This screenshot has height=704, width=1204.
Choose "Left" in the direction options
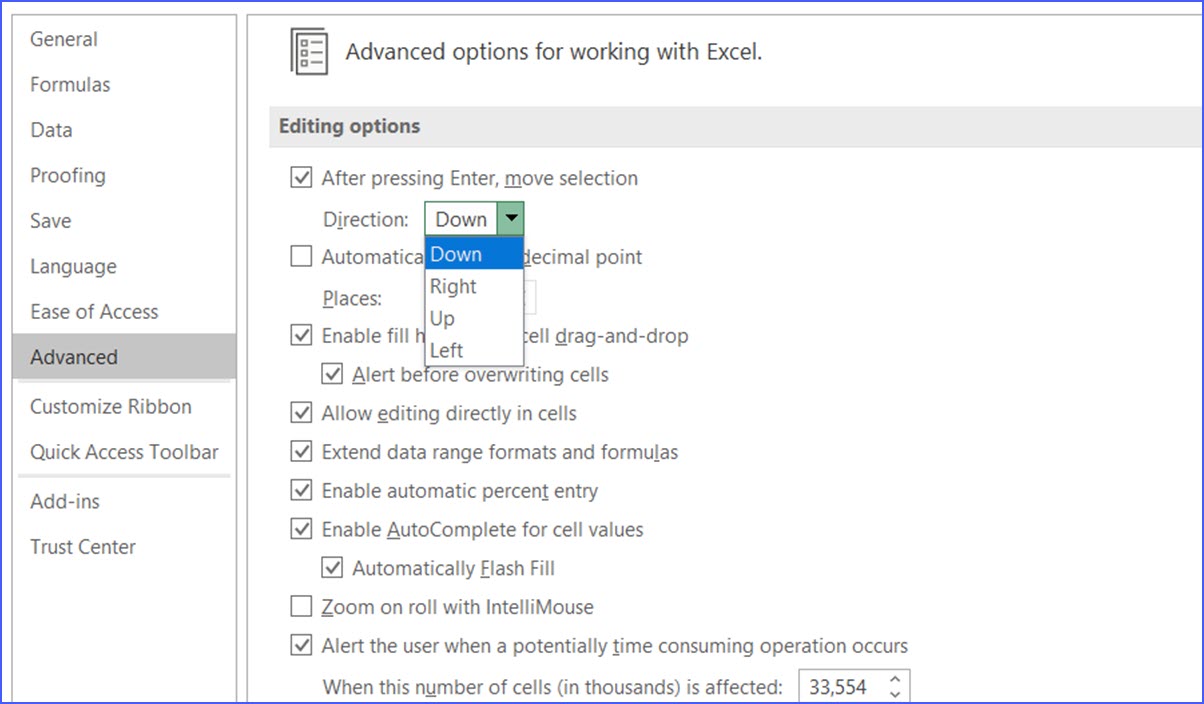tap(445, 350)
